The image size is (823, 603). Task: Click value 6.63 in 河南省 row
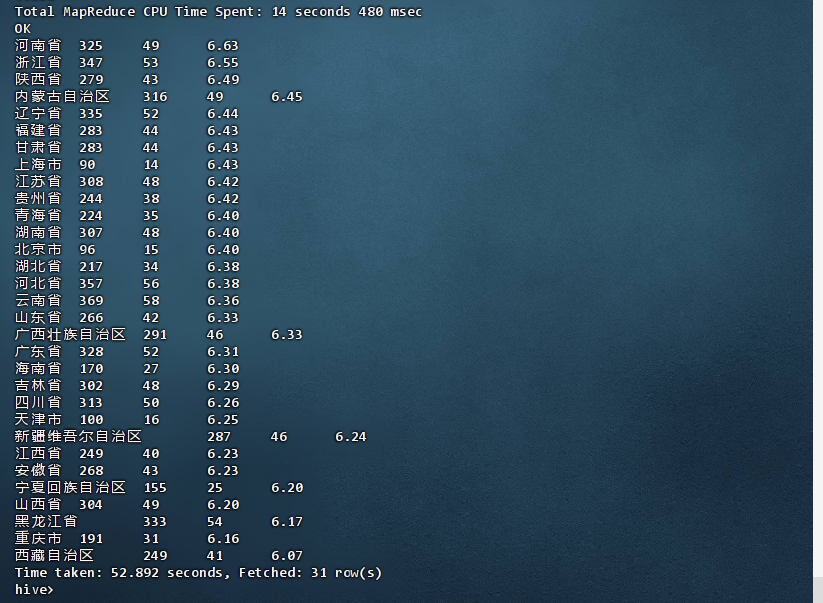click(x=223, y=46)
